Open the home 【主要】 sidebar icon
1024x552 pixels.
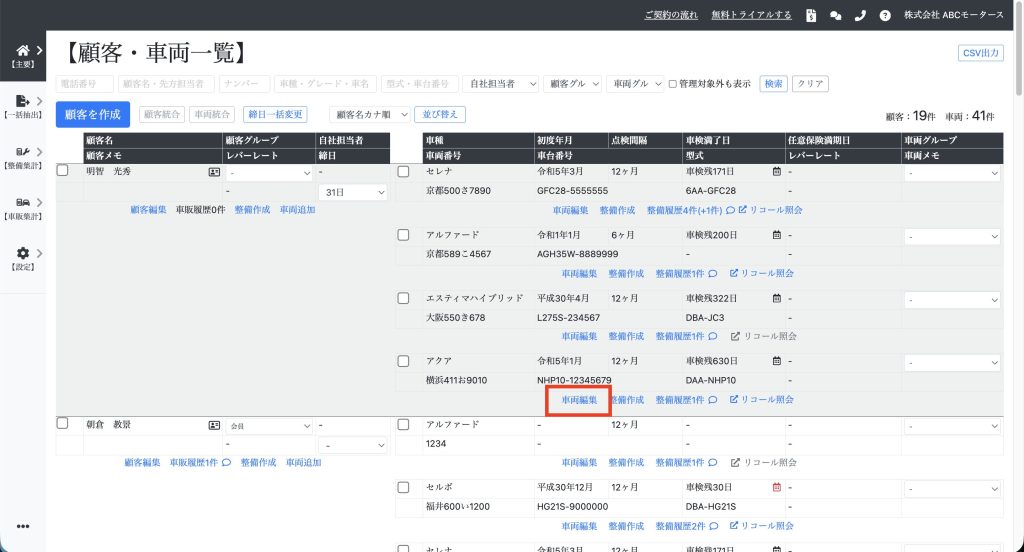pos(23,50)
